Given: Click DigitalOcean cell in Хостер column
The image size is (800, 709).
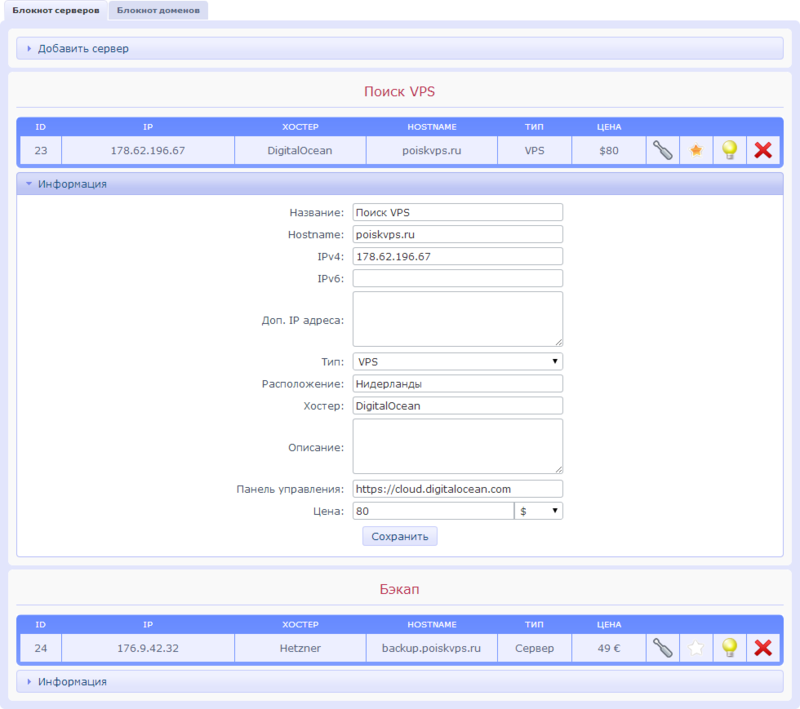Looking at the screenshot, I should [300, 150].
